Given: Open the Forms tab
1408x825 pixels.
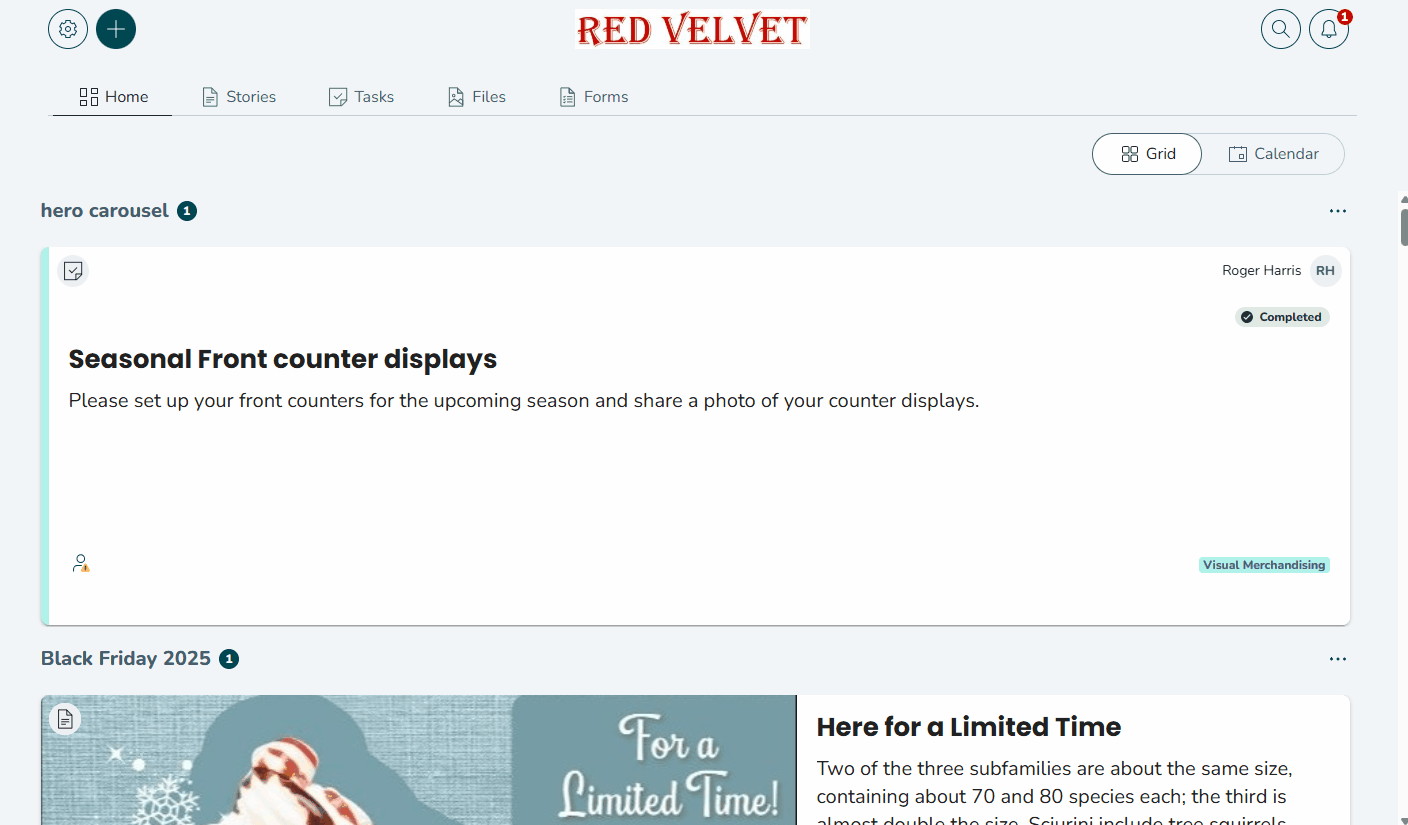Looking at the screenshot, I should tap(594, 97).
